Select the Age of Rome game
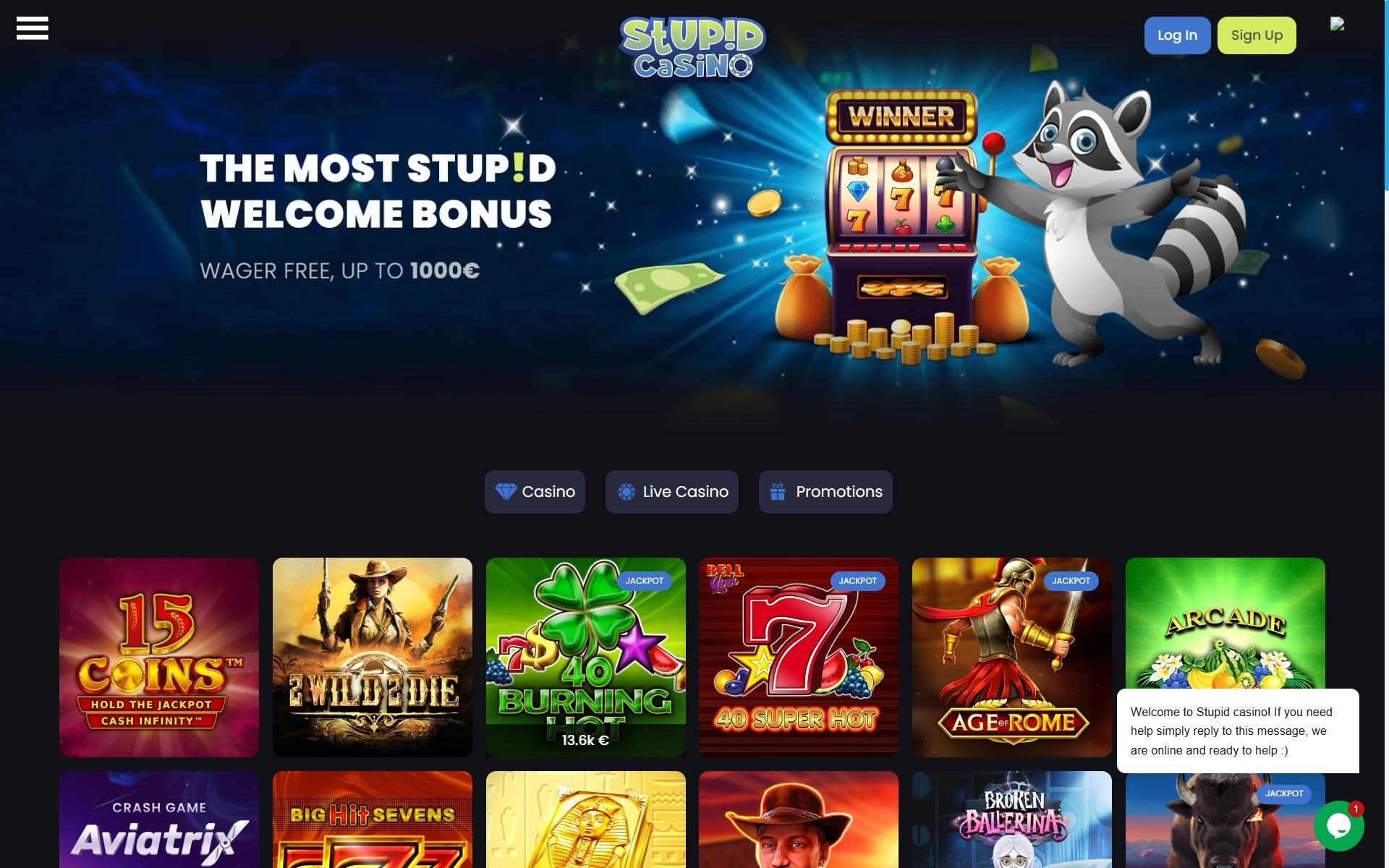This screenshot has width=1389, height=868. [1012, 658]
